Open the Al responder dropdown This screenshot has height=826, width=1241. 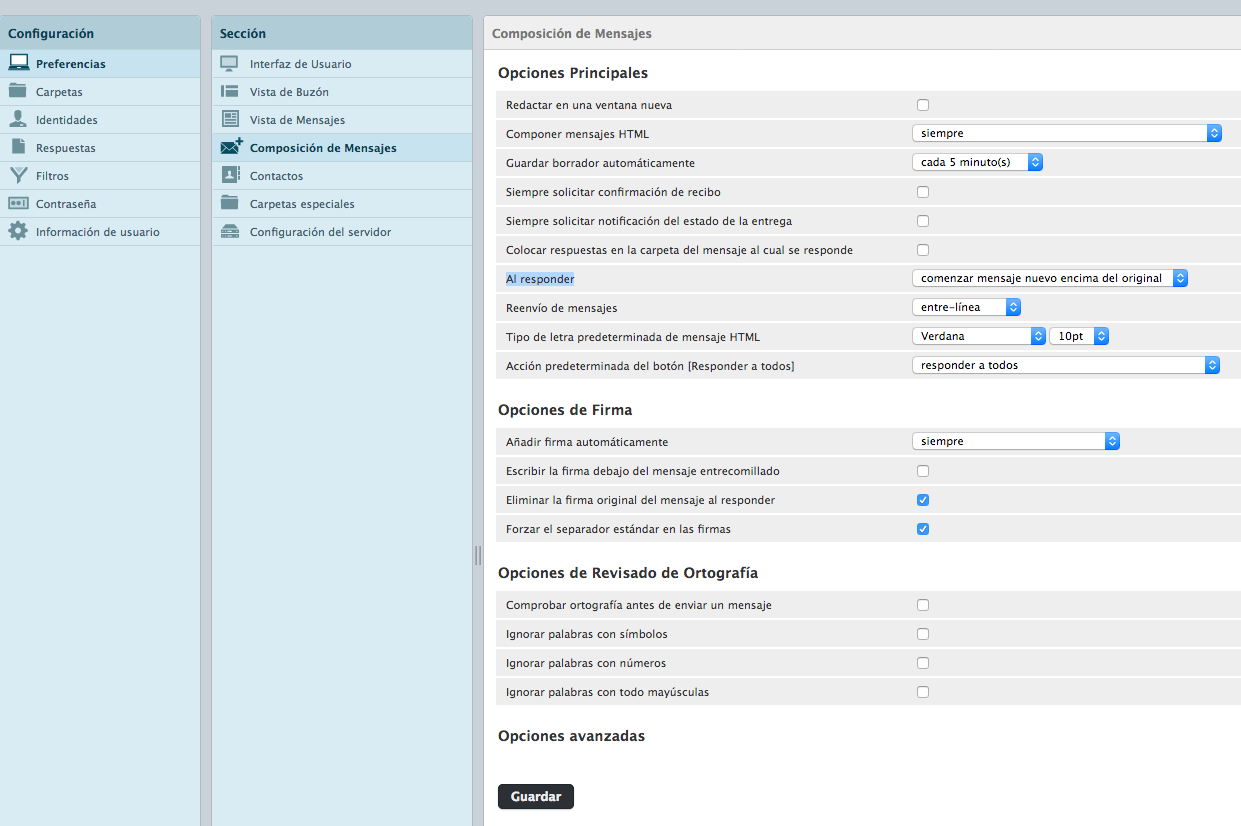1050,278
